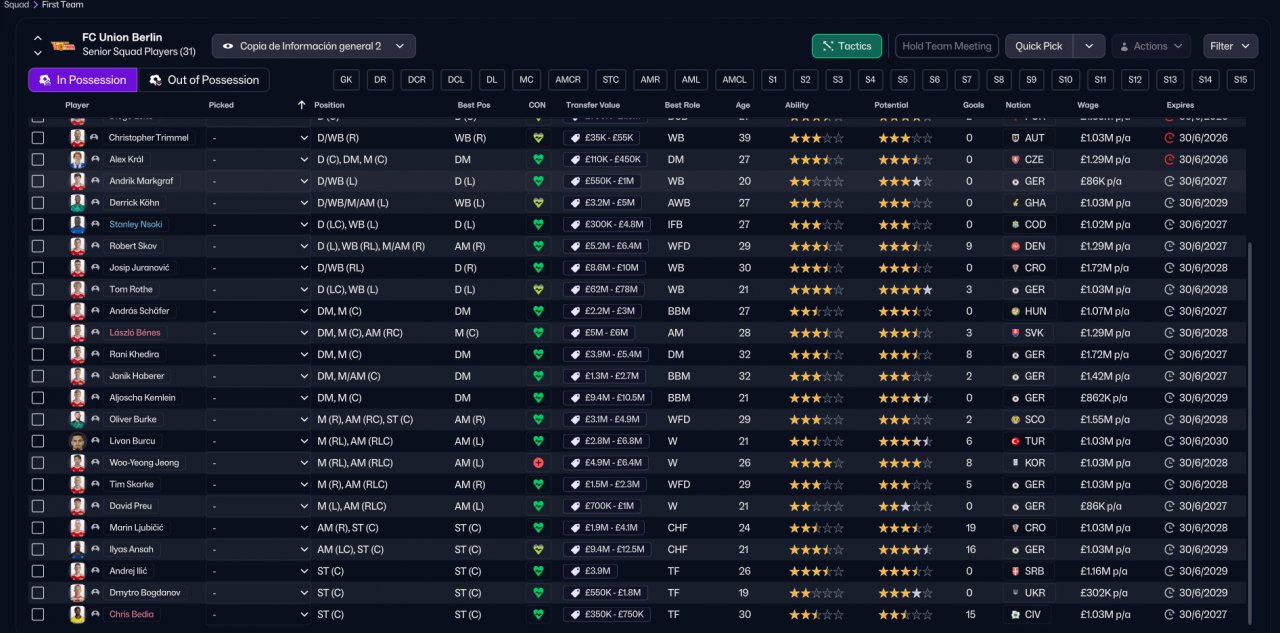The width and height of the screenshot is (1280, 633).
Task: Click the FC Union Berlin club crest
Action: [63, 45]
